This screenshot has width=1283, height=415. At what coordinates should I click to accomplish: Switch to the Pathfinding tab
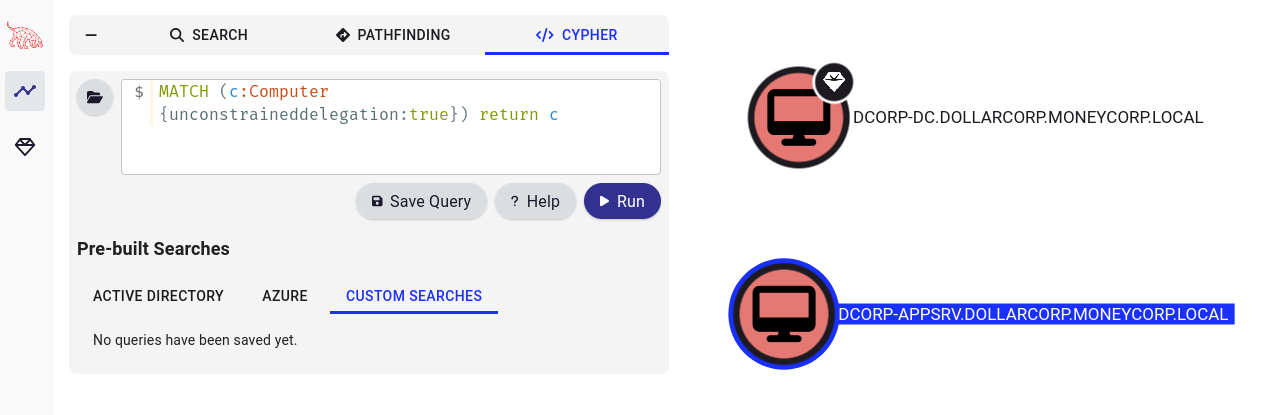point(392,35)
